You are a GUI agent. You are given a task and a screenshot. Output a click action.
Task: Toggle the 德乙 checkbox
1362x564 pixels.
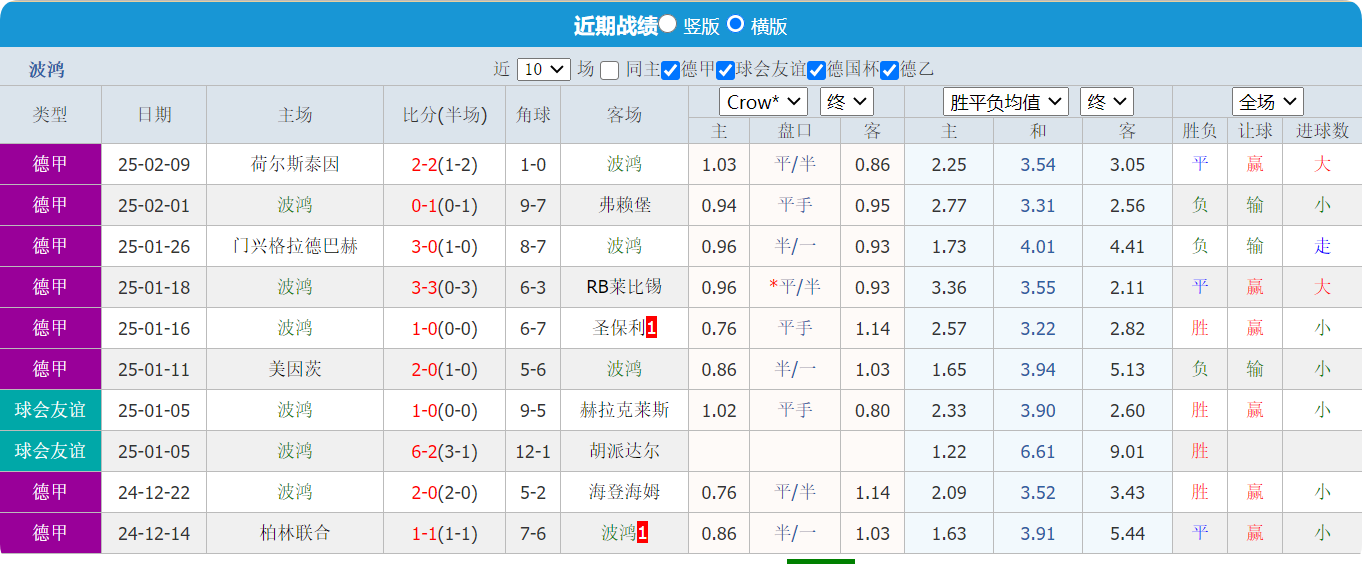(x=890, y=70)
